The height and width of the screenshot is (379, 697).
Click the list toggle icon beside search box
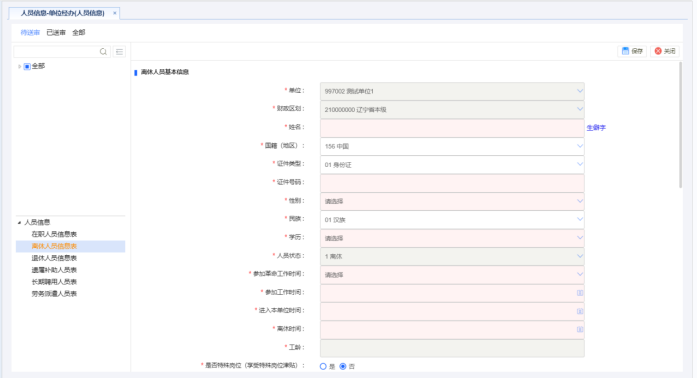point(119,52)
